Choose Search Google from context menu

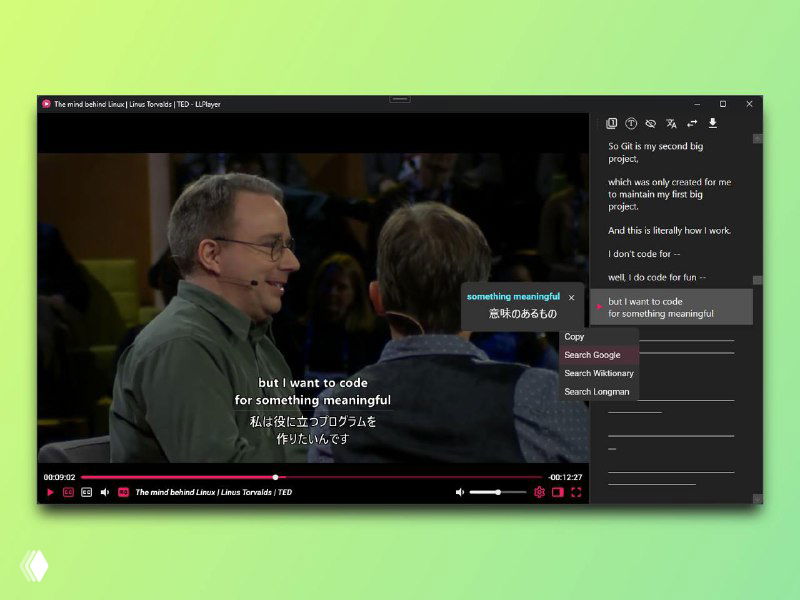pos(592,355)
